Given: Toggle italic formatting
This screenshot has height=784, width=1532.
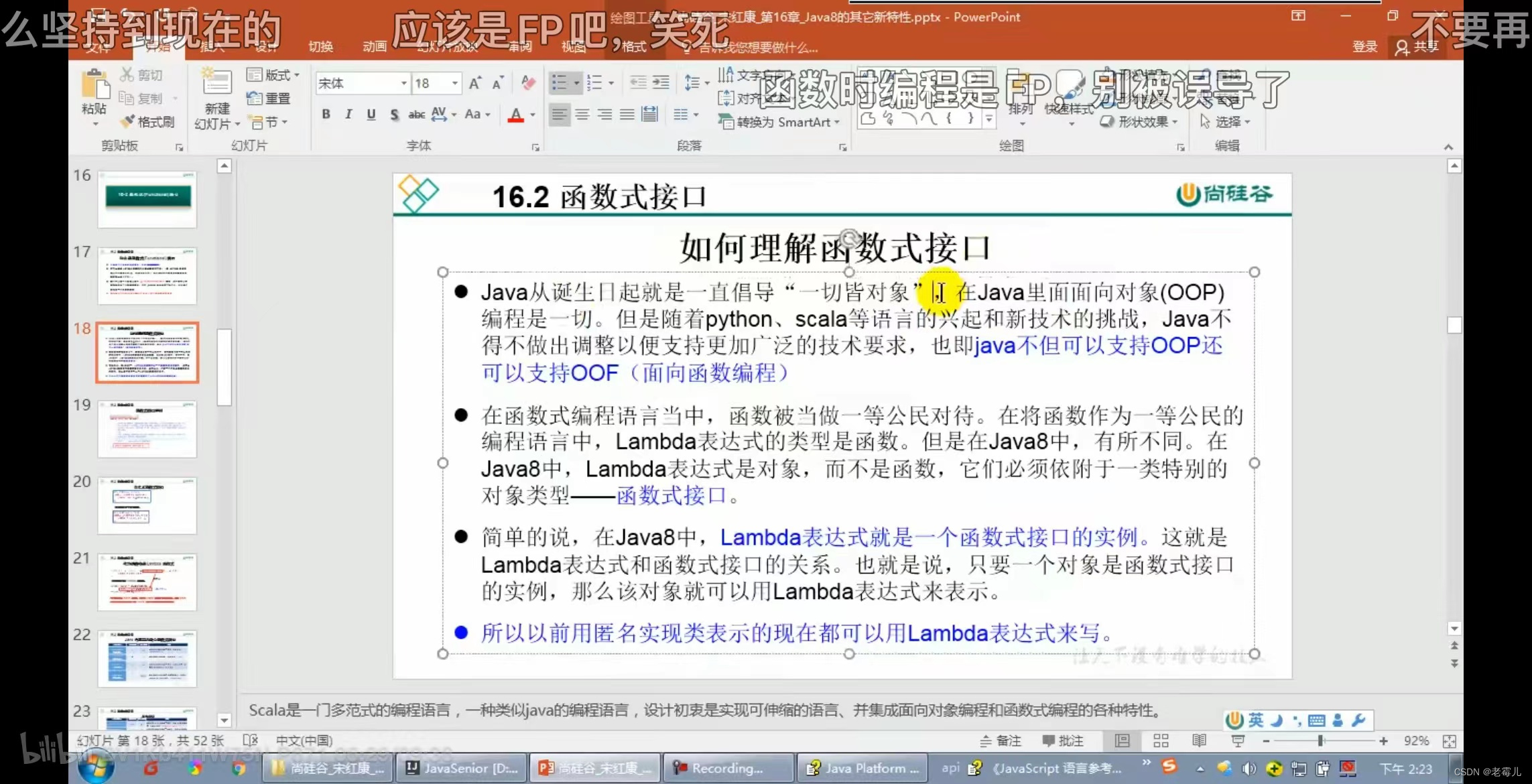Looking at the screenshot, I should coord(348,115).
